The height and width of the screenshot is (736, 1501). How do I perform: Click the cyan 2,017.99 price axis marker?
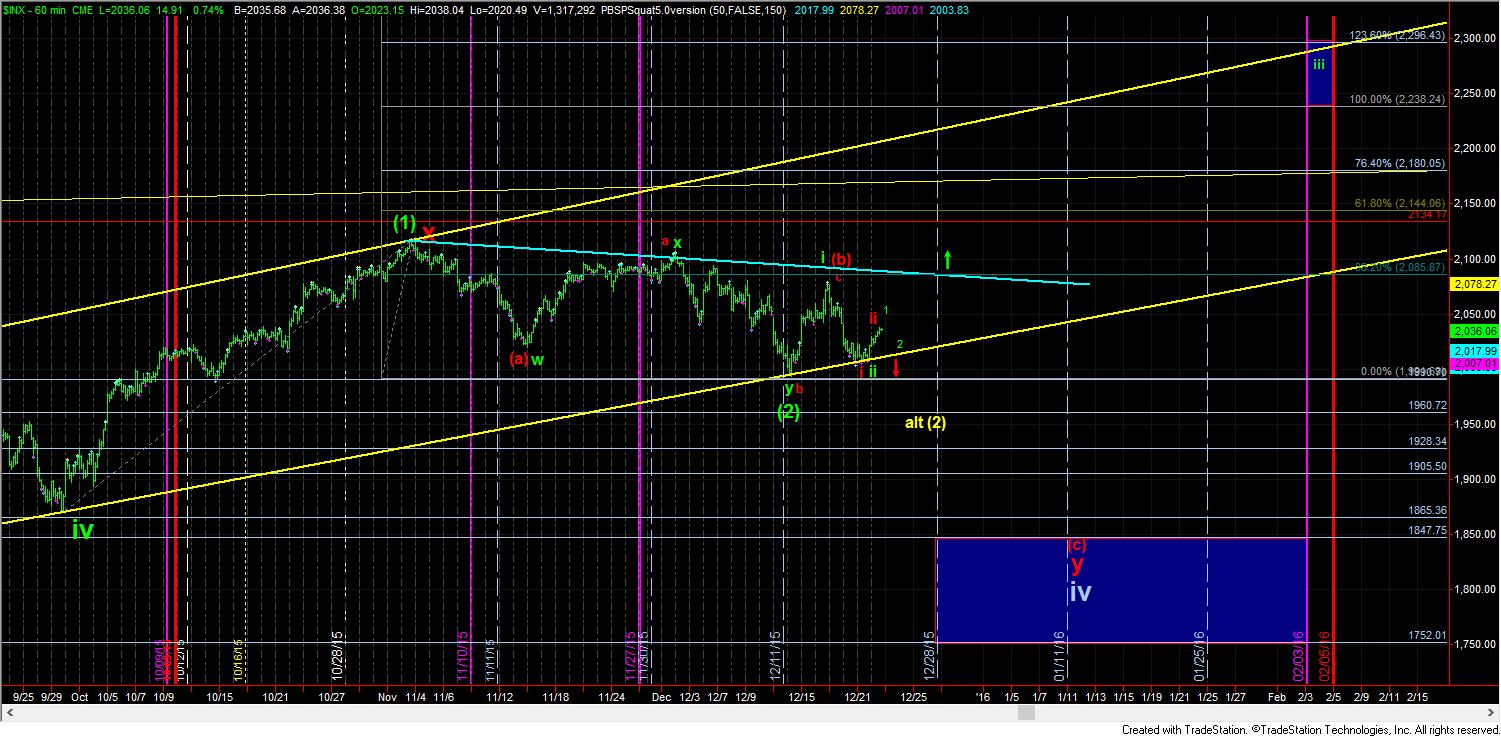coord(1473,351)
